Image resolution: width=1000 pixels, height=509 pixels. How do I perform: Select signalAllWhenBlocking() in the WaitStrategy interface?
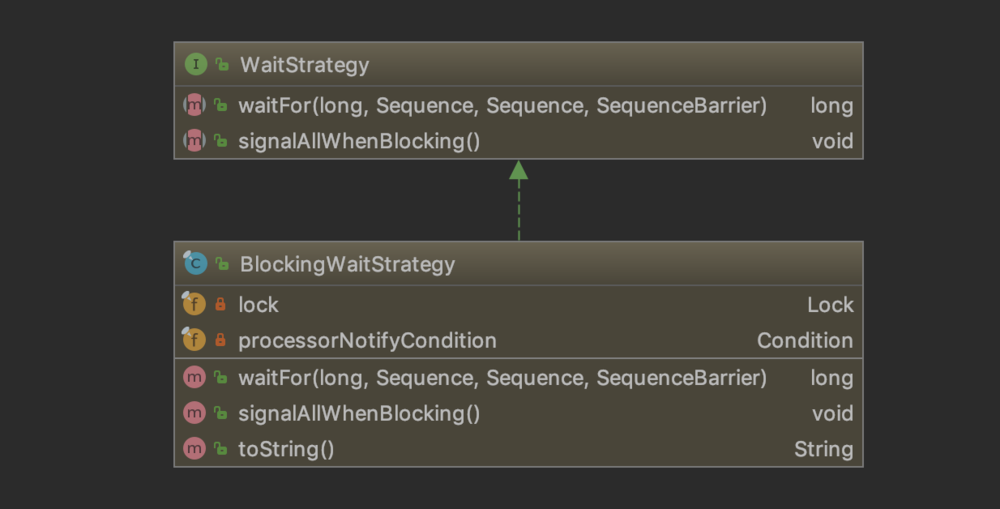[359, 141]
